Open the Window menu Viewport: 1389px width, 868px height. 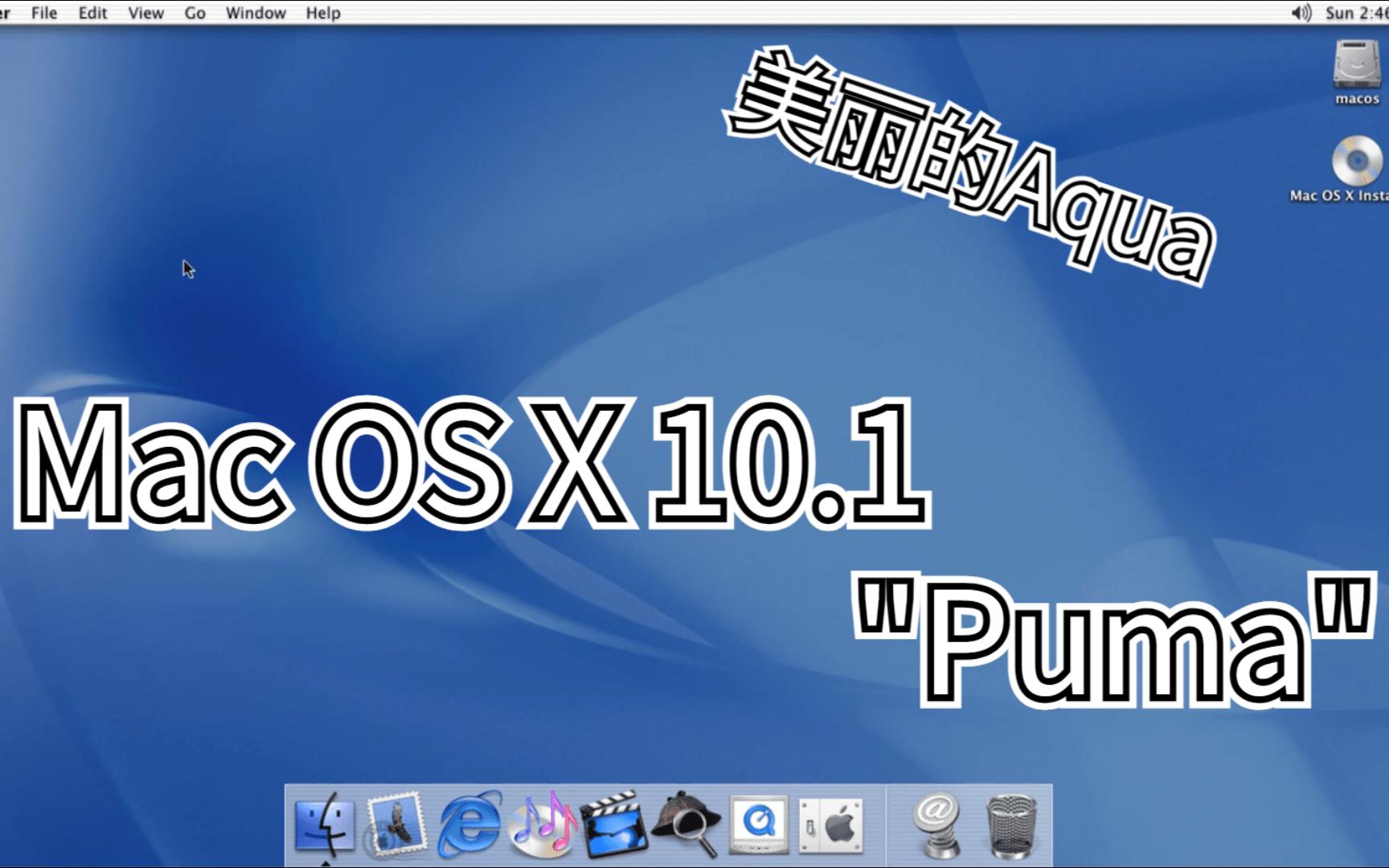click(256, 13)
